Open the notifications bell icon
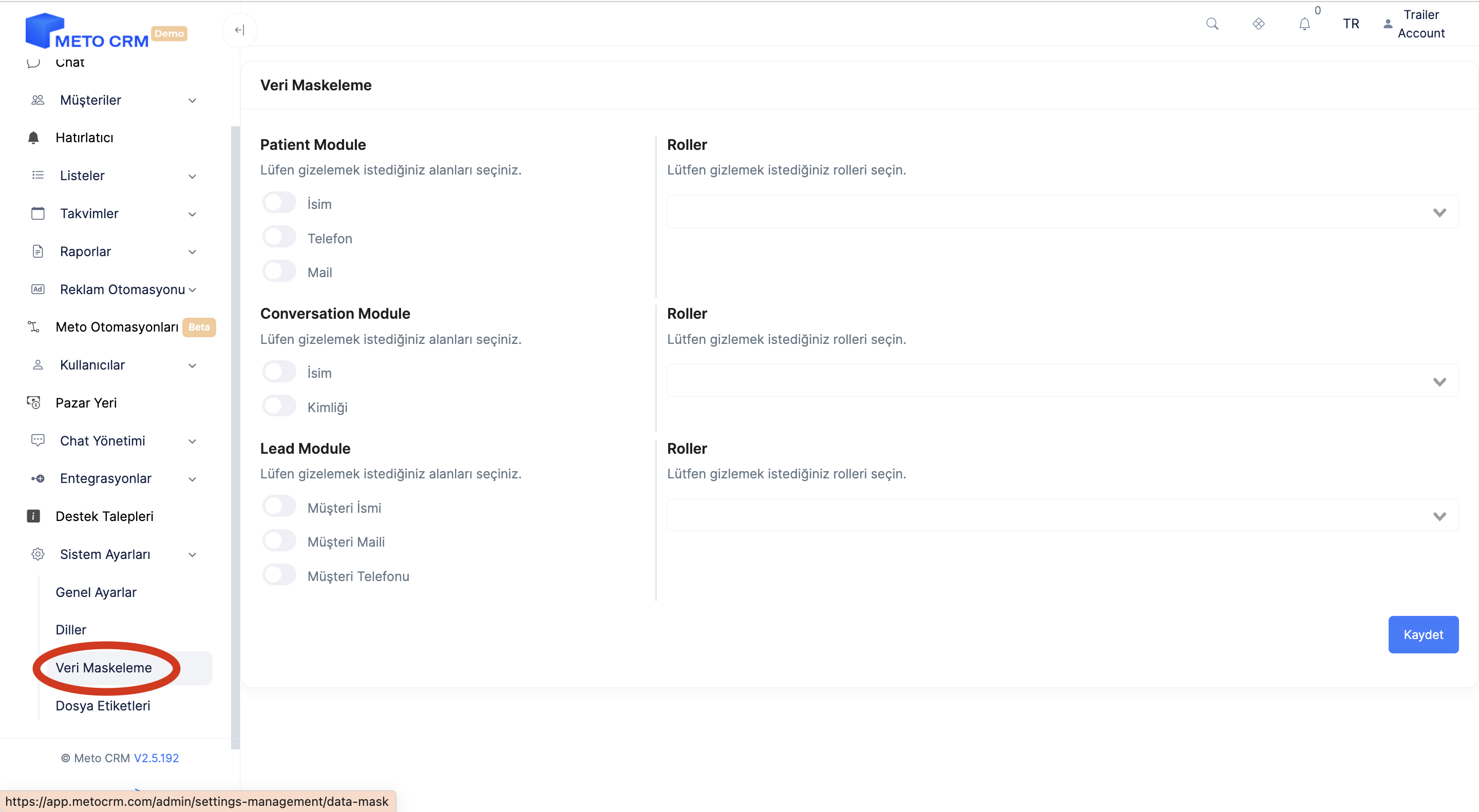The width and height of the screenshot is (1479, 812). pyautogui.click(x=1304, y=24)
